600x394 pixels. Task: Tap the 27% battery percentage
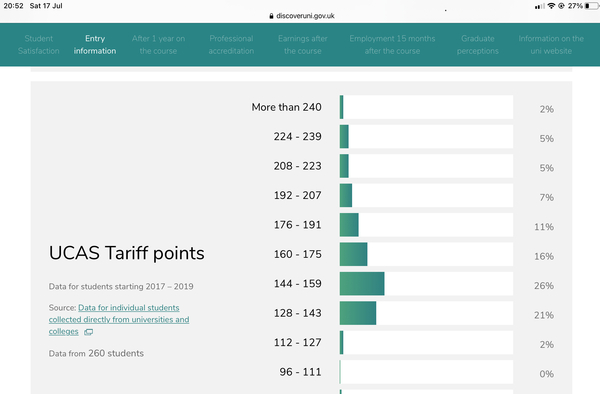(x=575, y=6)
